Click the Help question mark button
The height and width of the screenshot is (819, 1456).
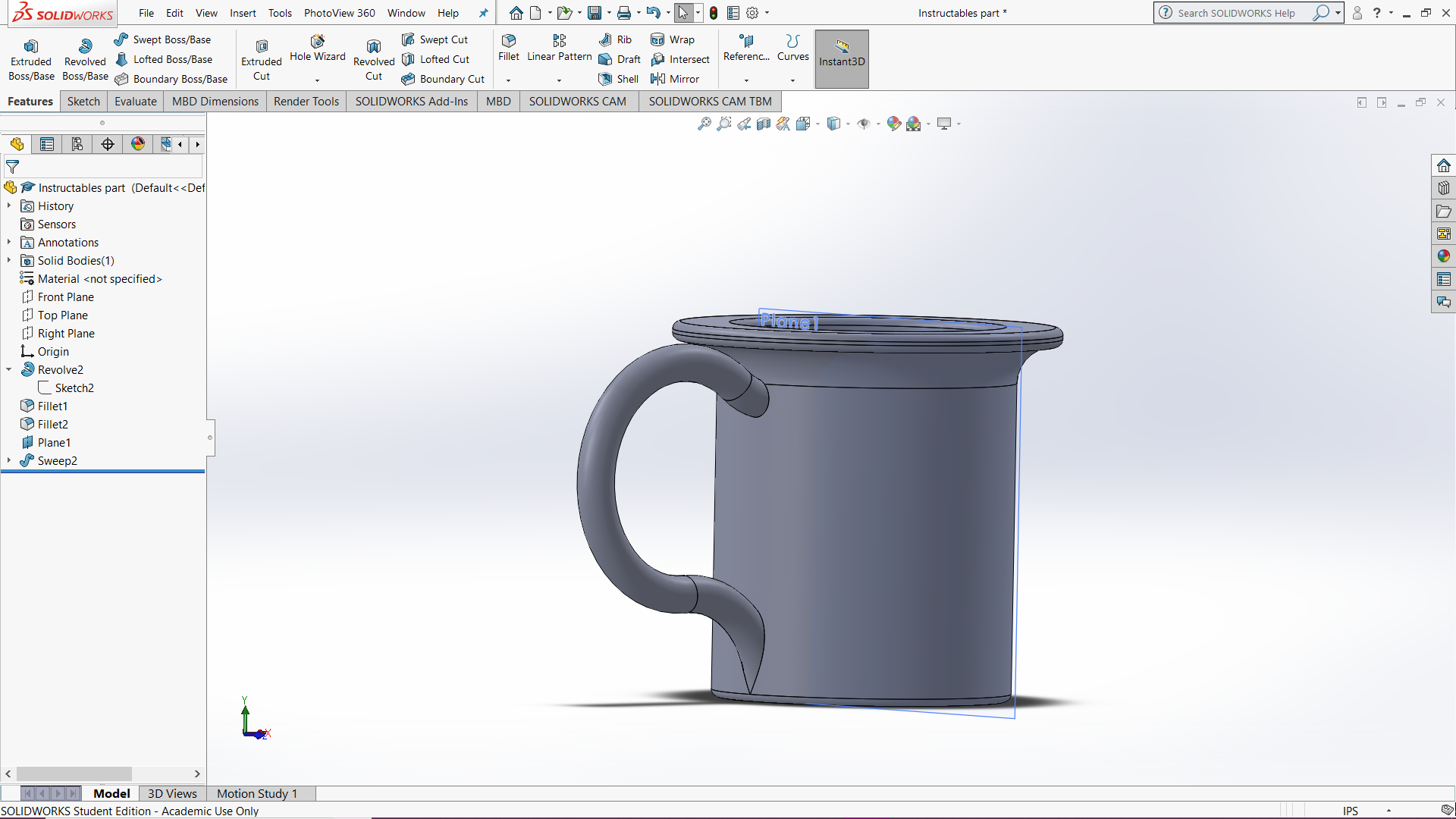[x=1379, y=13]
